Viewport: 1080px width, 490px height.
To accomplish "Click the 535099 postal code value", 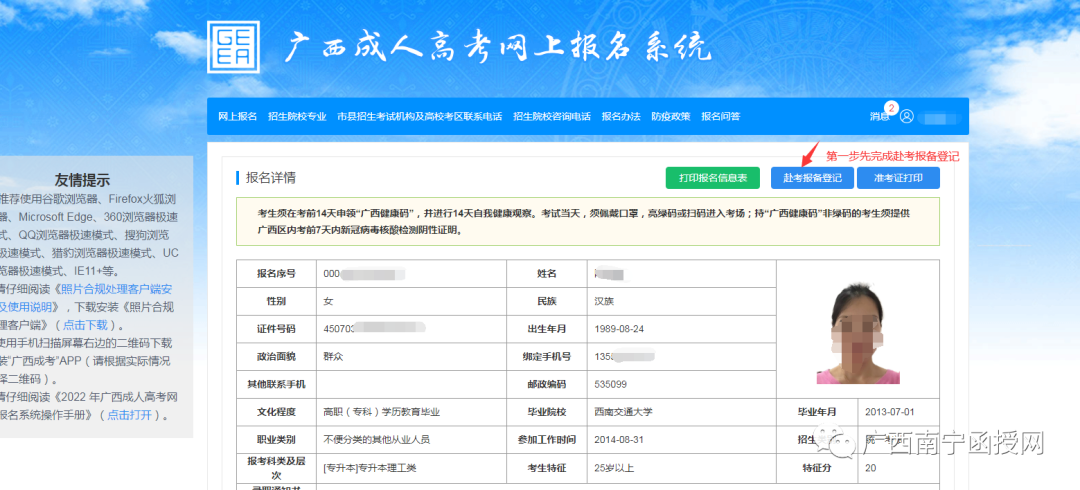I will [611, 384].
